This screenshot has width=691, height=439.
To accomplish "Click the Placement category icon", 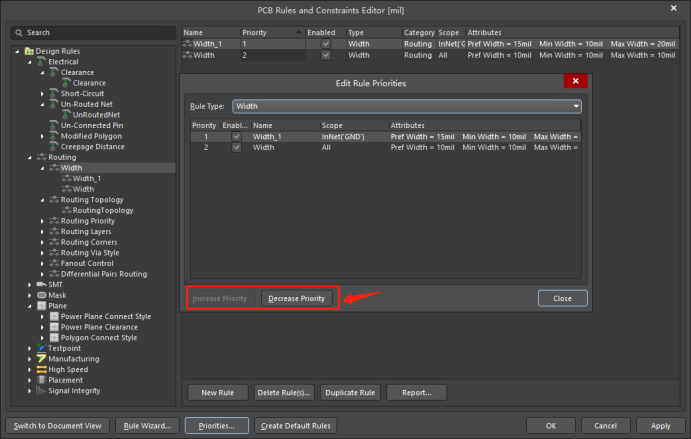I will pyautogui.click(x=41, y=380).
